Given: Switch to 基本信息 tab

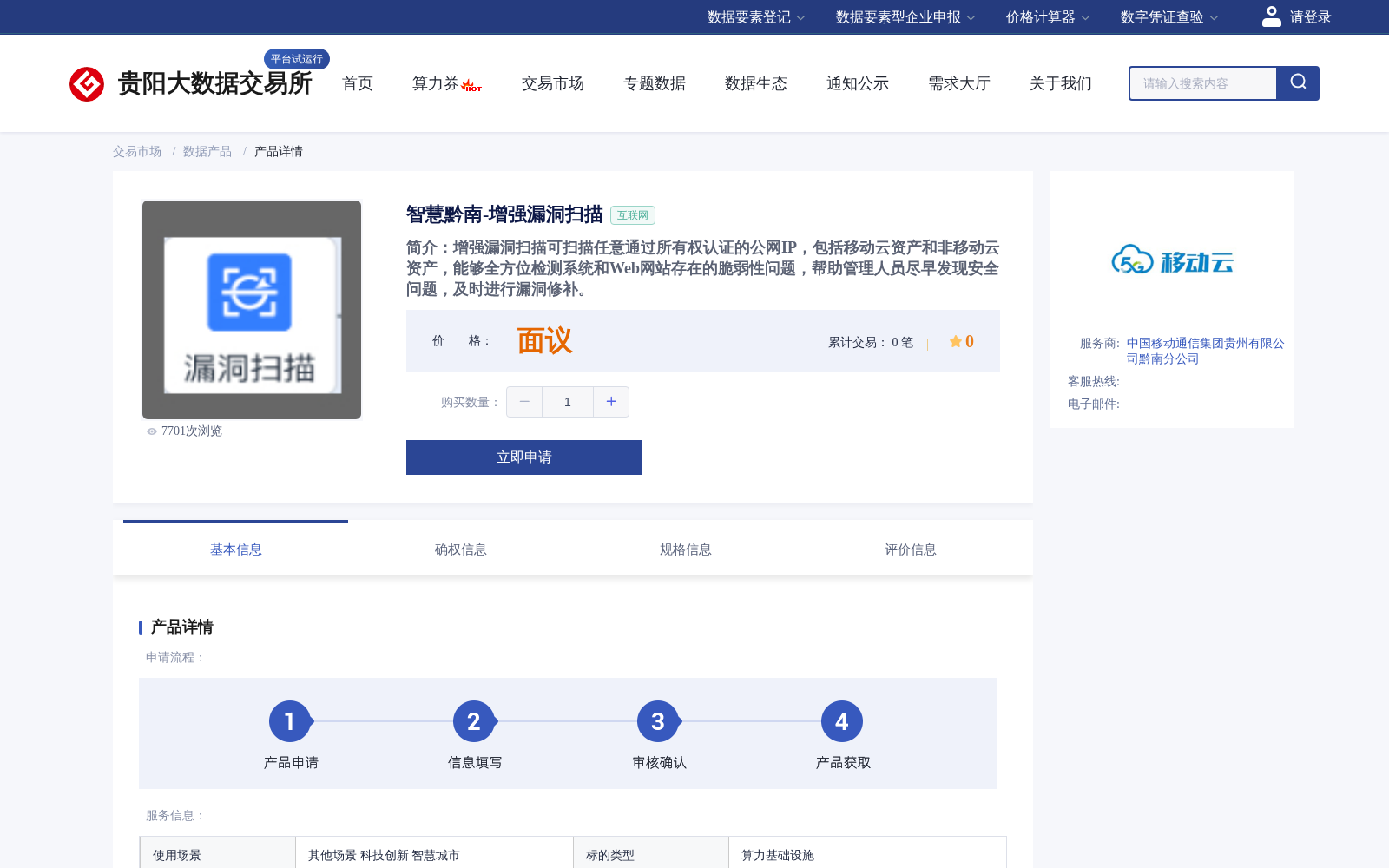Looking at the screenshot, I should coord(236,549).
